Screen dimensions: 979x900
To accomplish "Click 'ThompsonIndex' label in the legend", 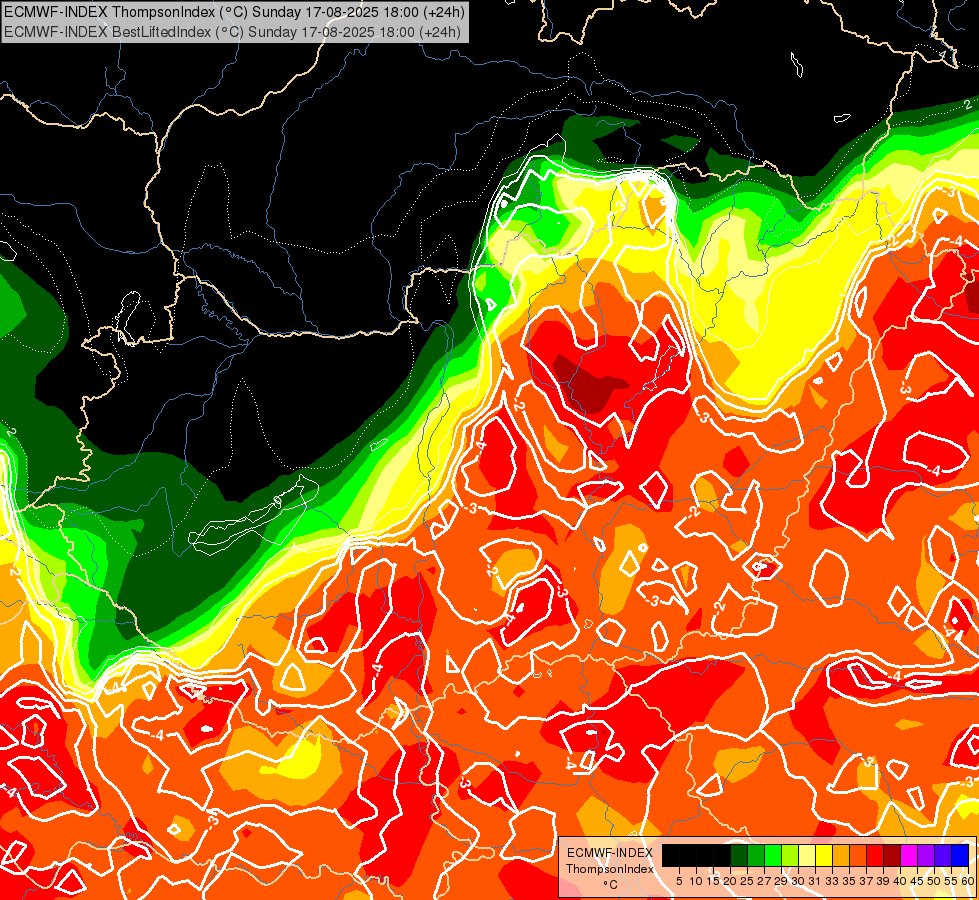I will coord(610,869).
